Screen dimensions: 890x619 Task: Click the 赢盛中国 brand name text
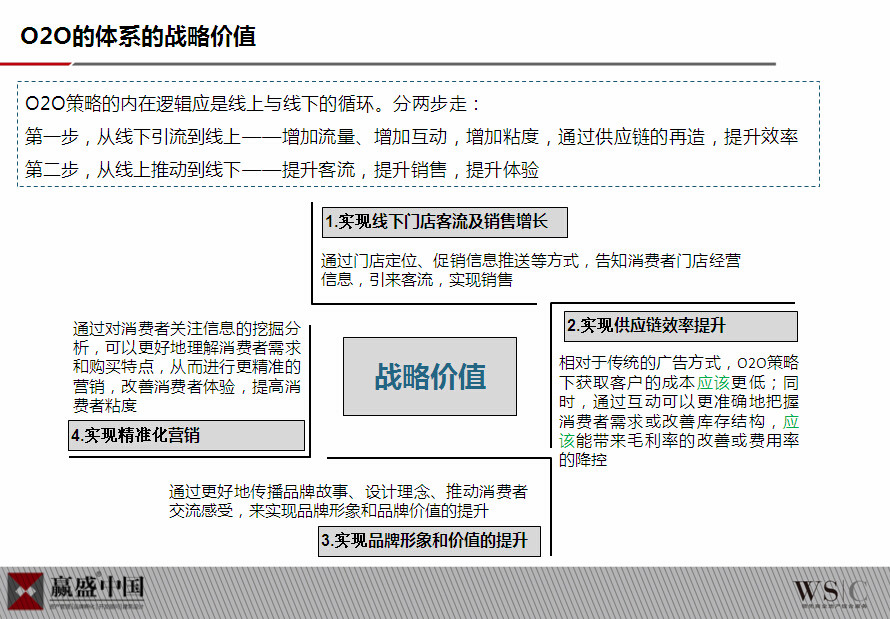coord(96,586)
